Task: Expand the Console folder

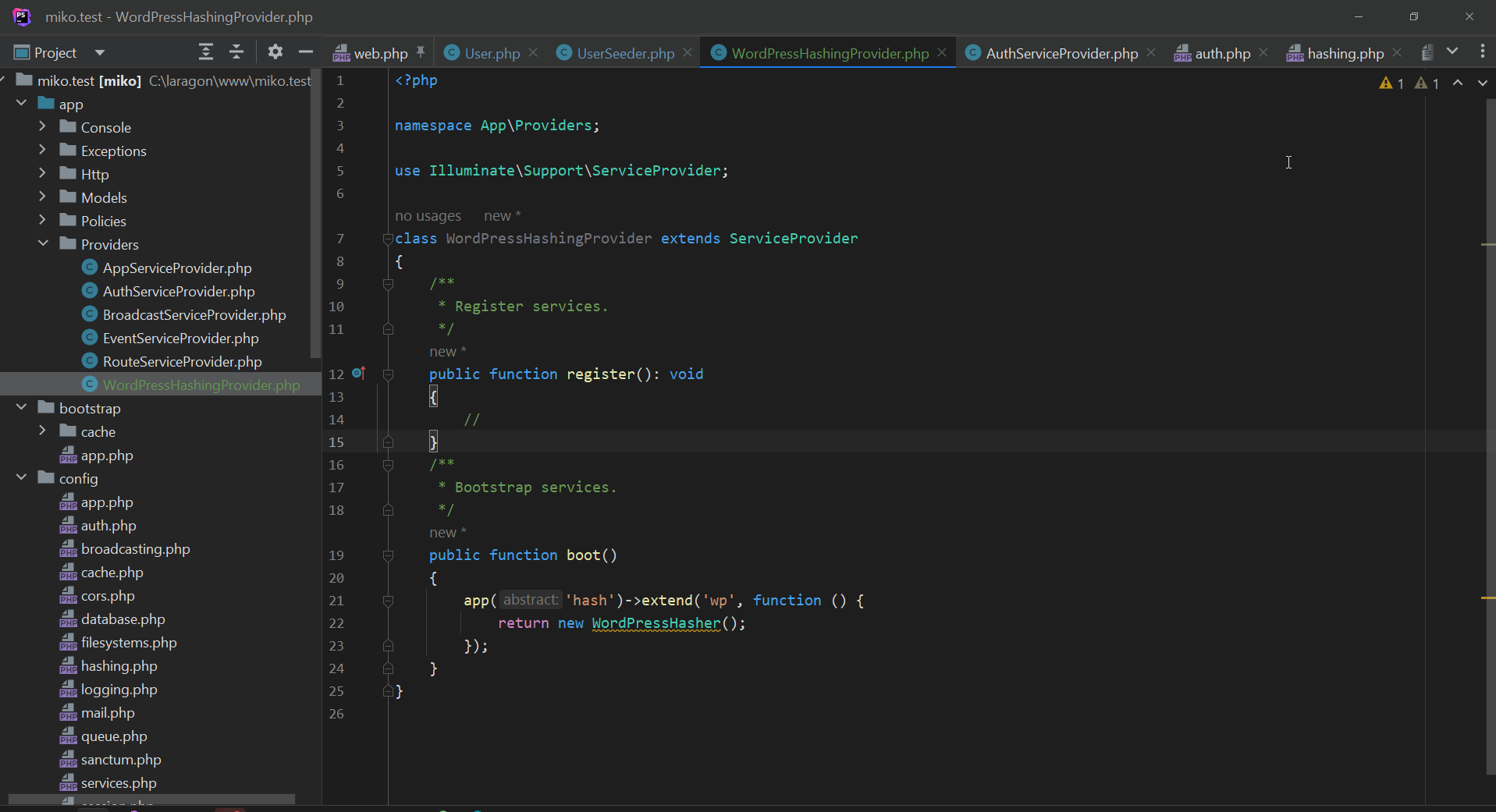Action: click(43, 127)
